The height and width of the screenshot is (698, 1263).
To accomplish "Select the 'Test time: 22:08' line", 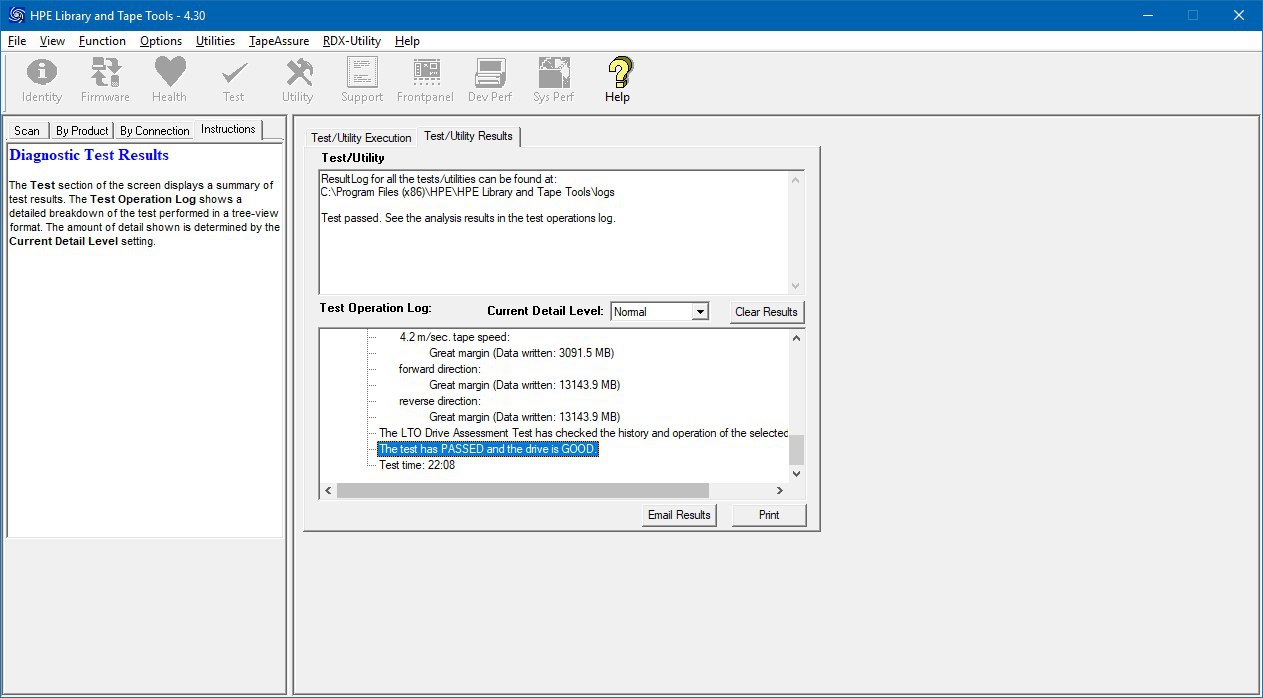I will pyautogui.click(x=417, y=465).
